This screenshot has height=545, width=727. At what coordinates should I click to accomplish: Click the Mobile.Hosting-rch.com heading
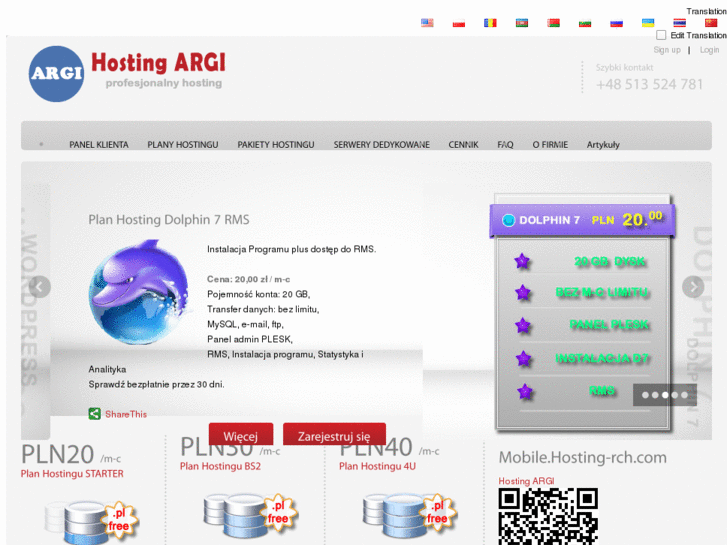582,457
